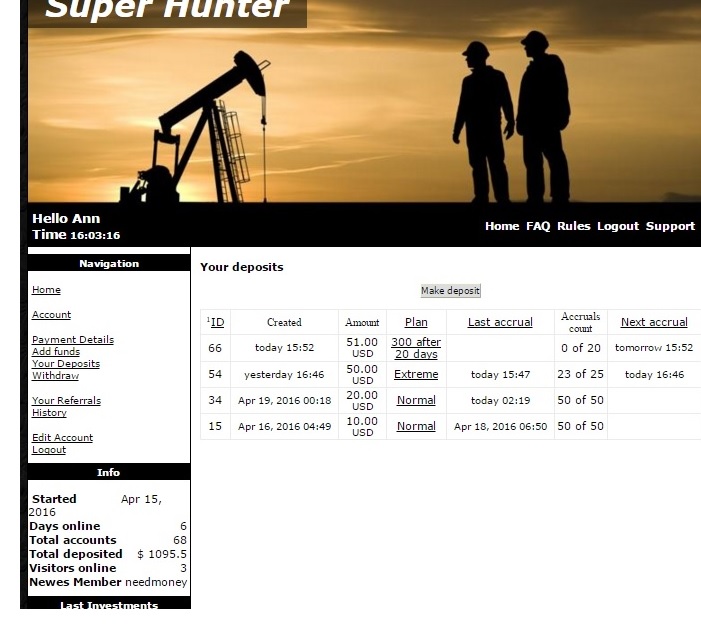Open Your Referrals sidebar link
Screen dimensions: 701x627
point(66,401)
